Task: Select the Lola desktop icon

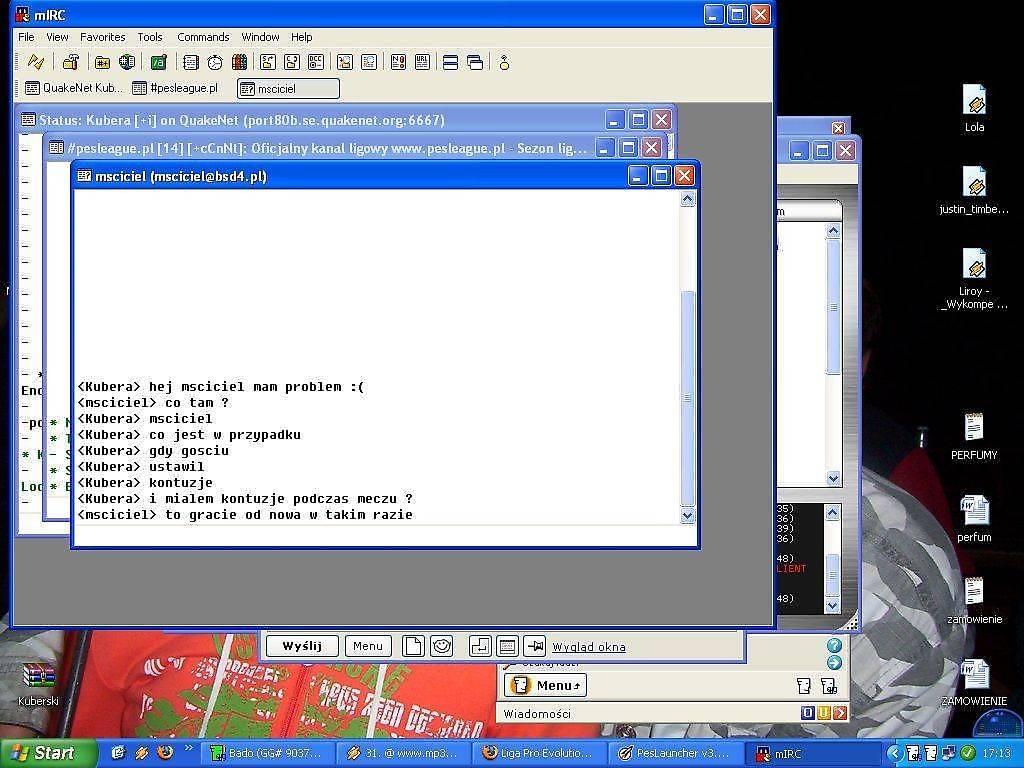Action: point(974,108)
